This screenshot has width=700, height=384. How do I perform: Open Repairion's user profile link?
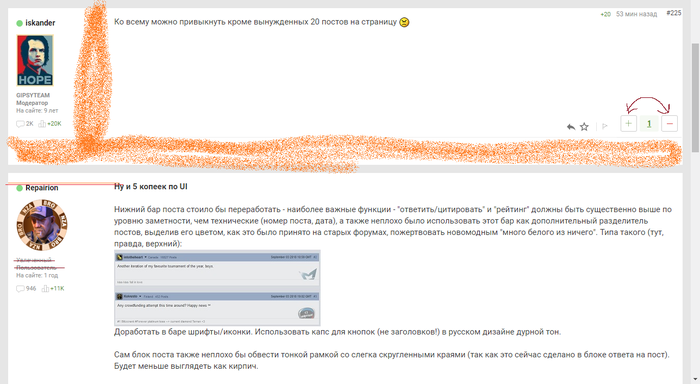(x=42, y=188)
